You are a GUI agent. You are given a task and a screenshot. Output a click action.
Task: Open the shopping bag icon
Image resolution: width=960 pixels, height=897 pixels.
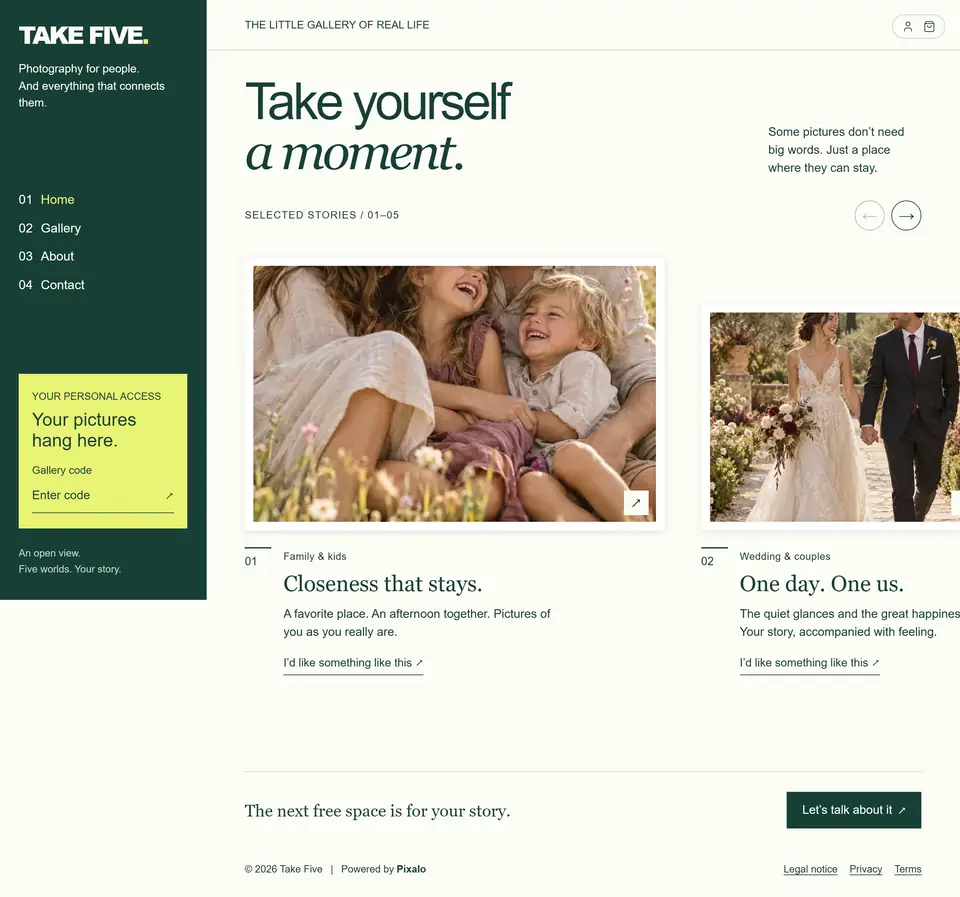tap(929, 27)
